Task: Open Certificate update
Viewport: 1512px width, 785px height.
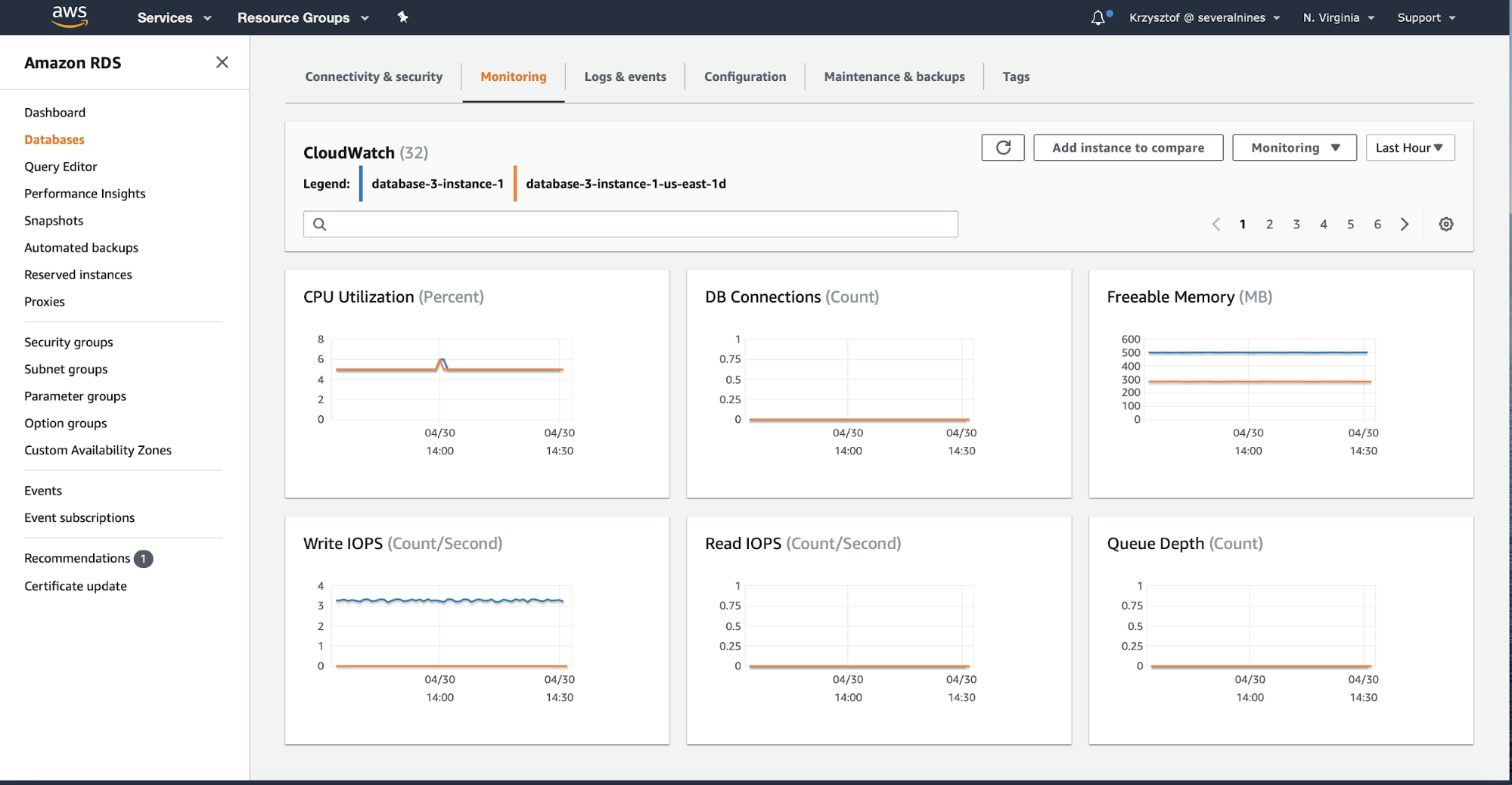Action: [x=76, y=586]
